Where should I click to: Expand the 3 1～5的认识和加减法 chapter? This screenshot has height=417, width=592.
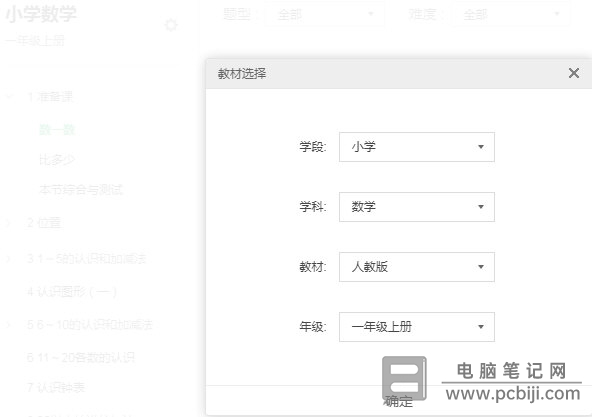coord(9,259)
